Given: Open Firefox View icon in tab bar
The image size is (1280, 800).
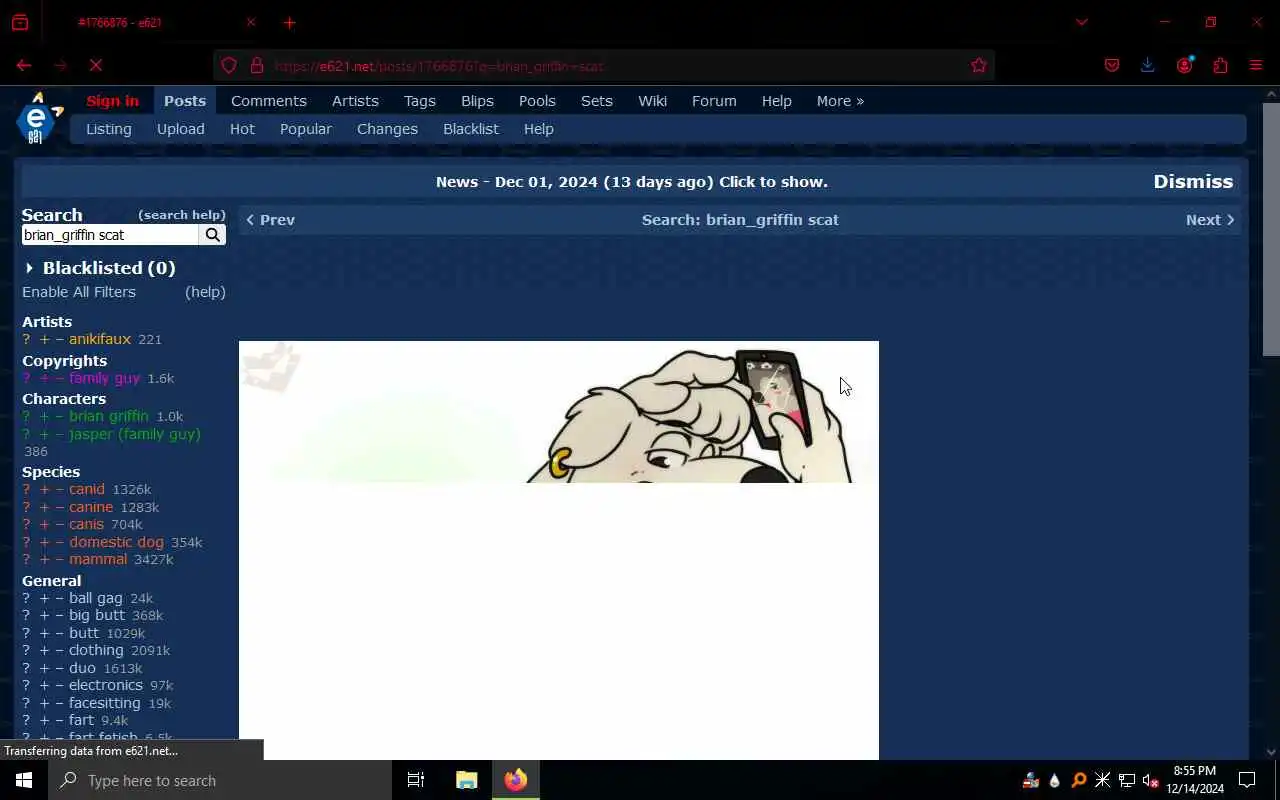Looking at the screenshot, I should coord(20,22).
